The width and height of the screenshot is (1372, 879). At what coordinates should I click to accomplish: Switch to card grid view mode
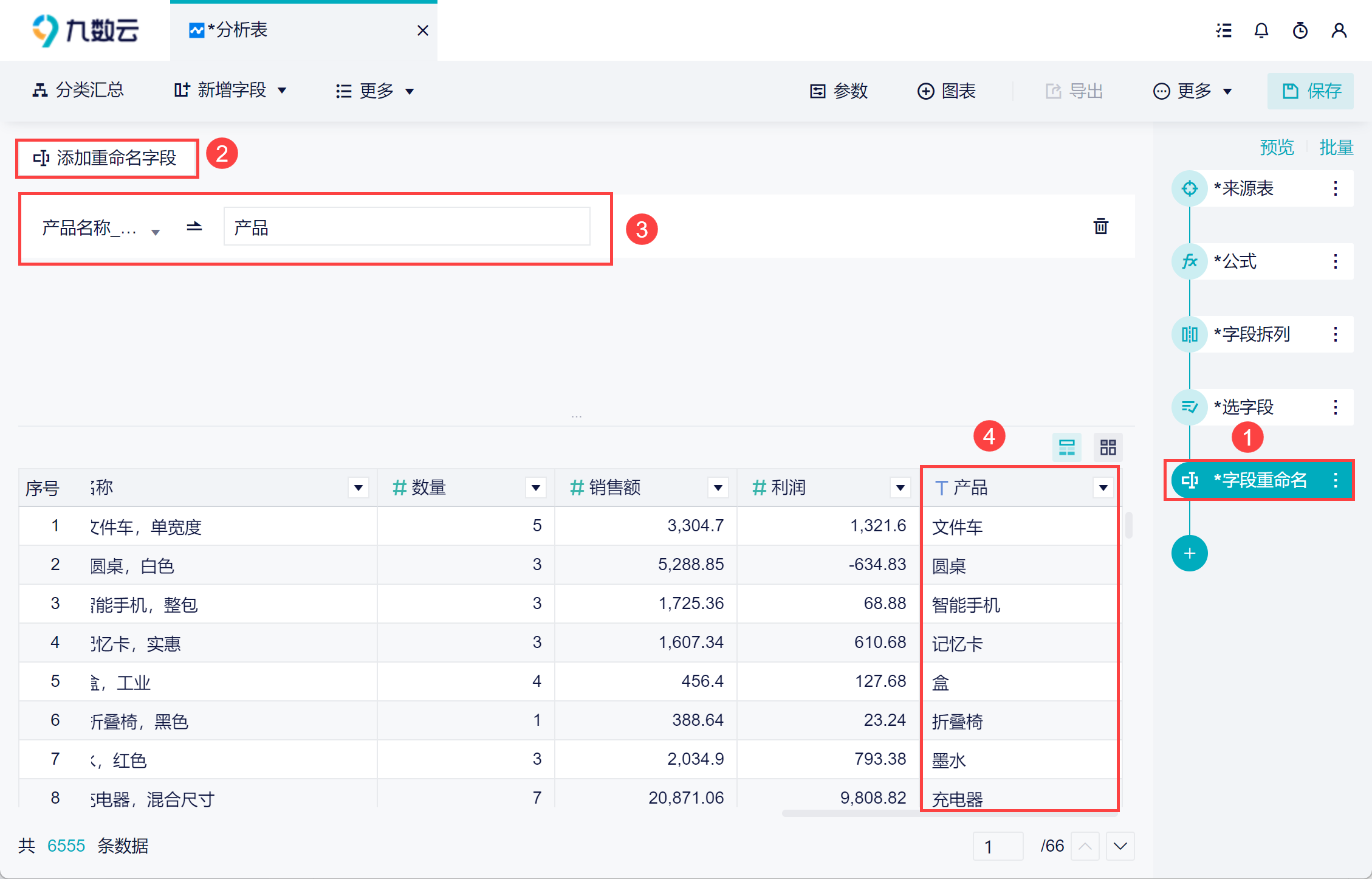1108,448
